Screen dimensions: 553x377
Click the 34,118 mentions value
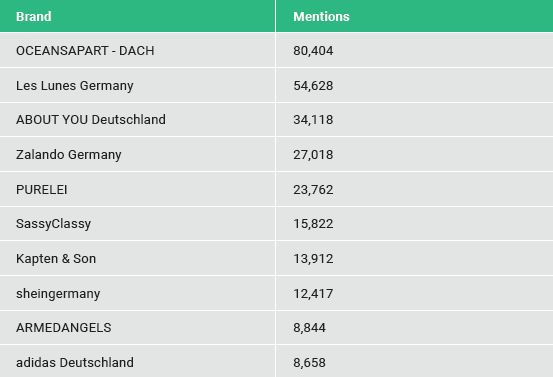(x=313, y=120)
